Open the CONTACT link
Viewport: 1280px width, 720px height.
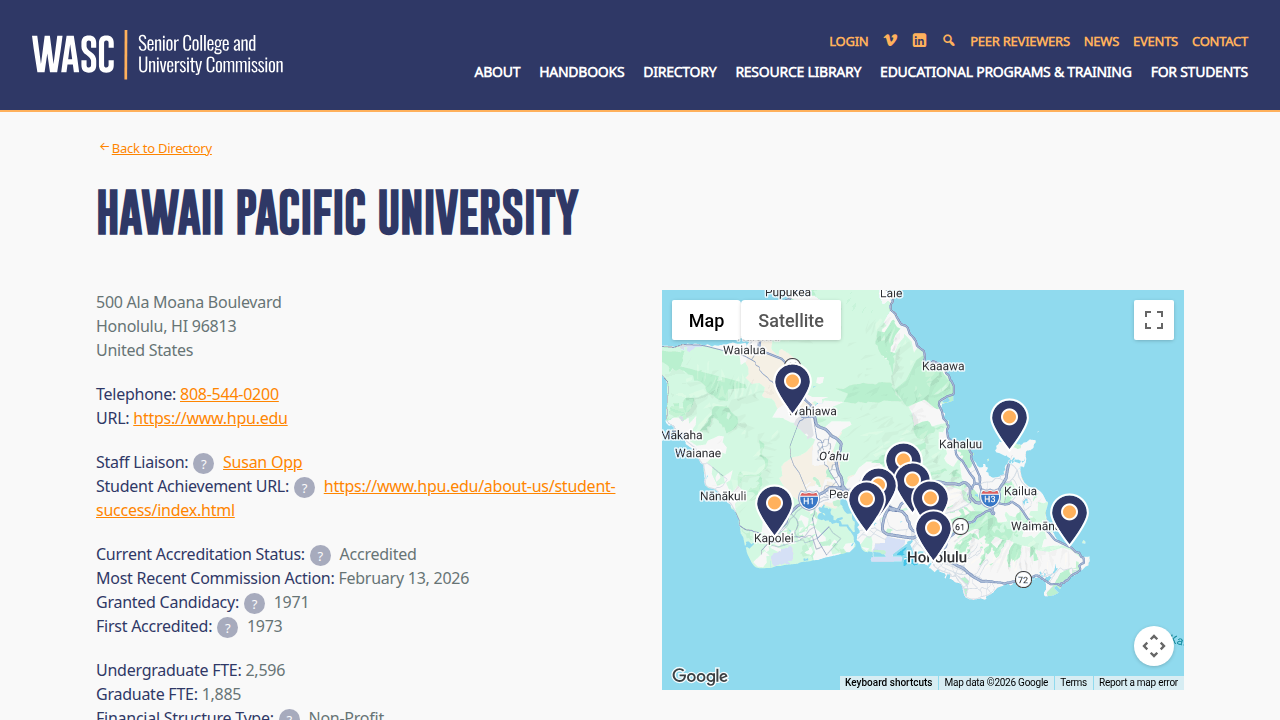1220,41
